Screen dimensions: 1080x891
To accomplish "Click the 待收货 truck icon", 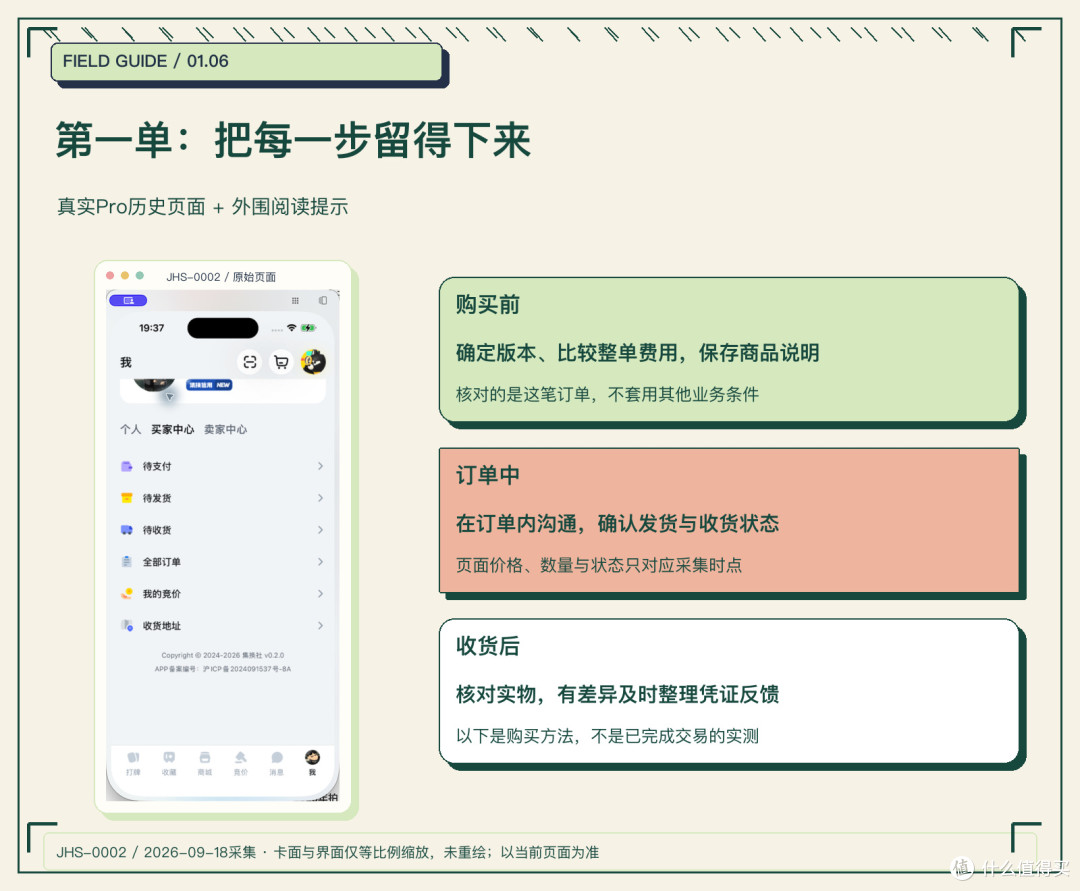I will point(127,530).
